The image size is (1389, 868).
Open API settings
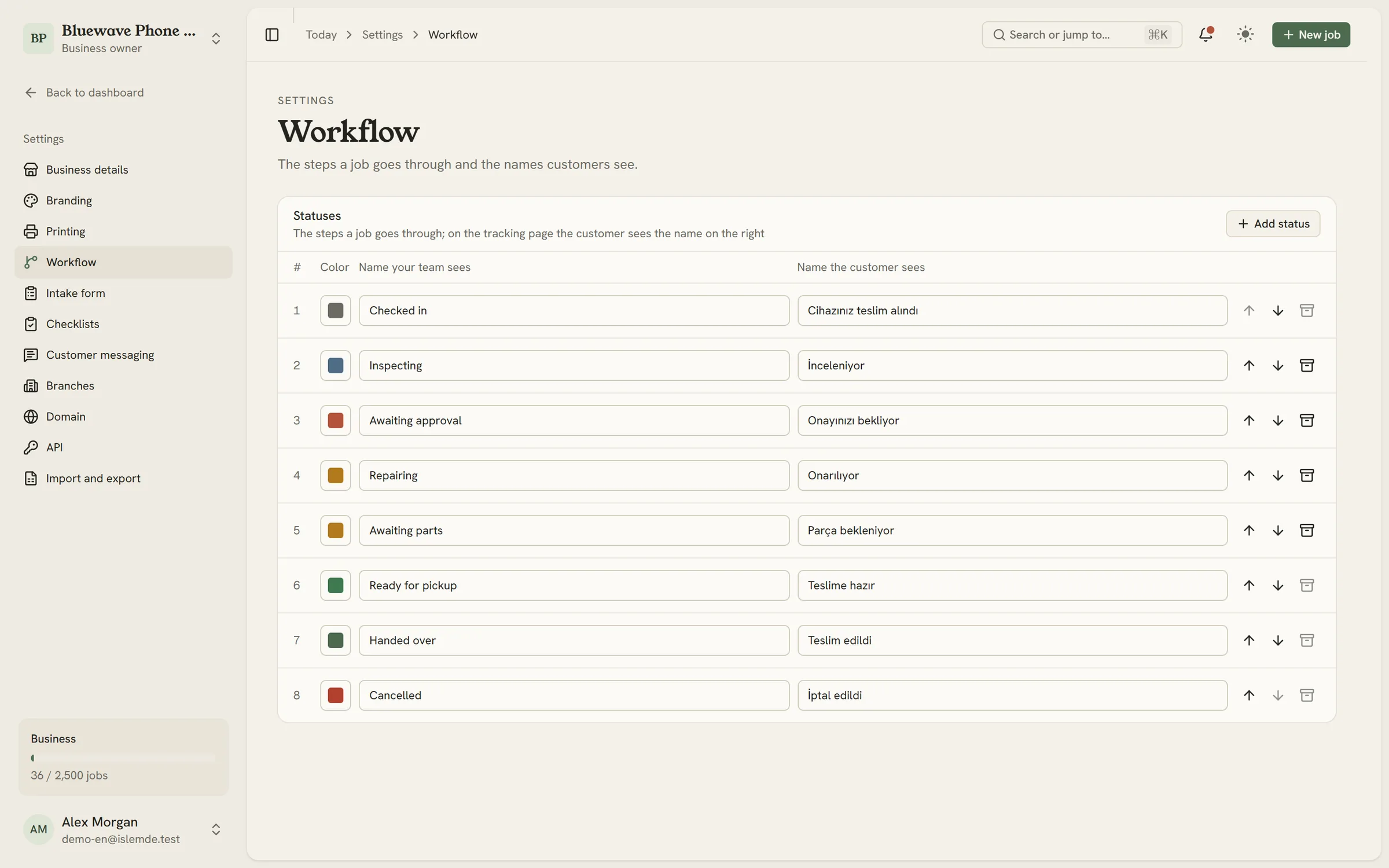[123, 447]
